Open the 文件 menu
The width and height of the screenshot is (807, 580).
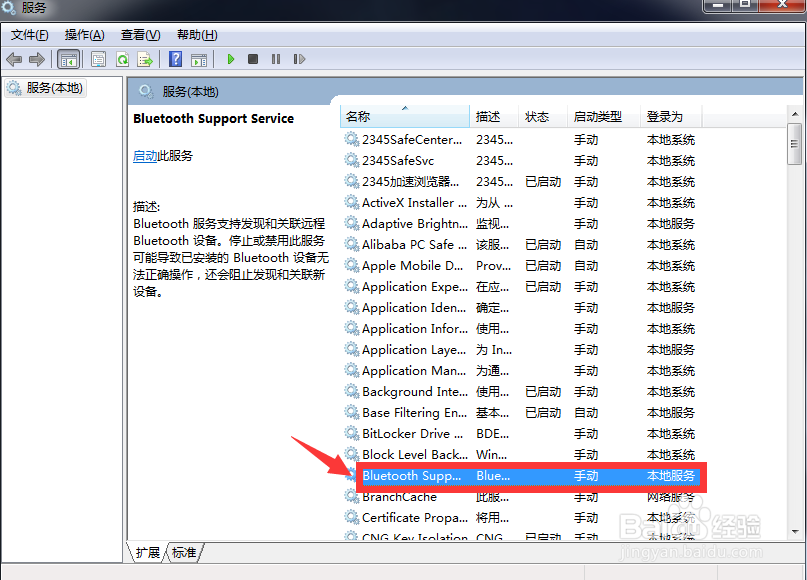tap(29, 34)
